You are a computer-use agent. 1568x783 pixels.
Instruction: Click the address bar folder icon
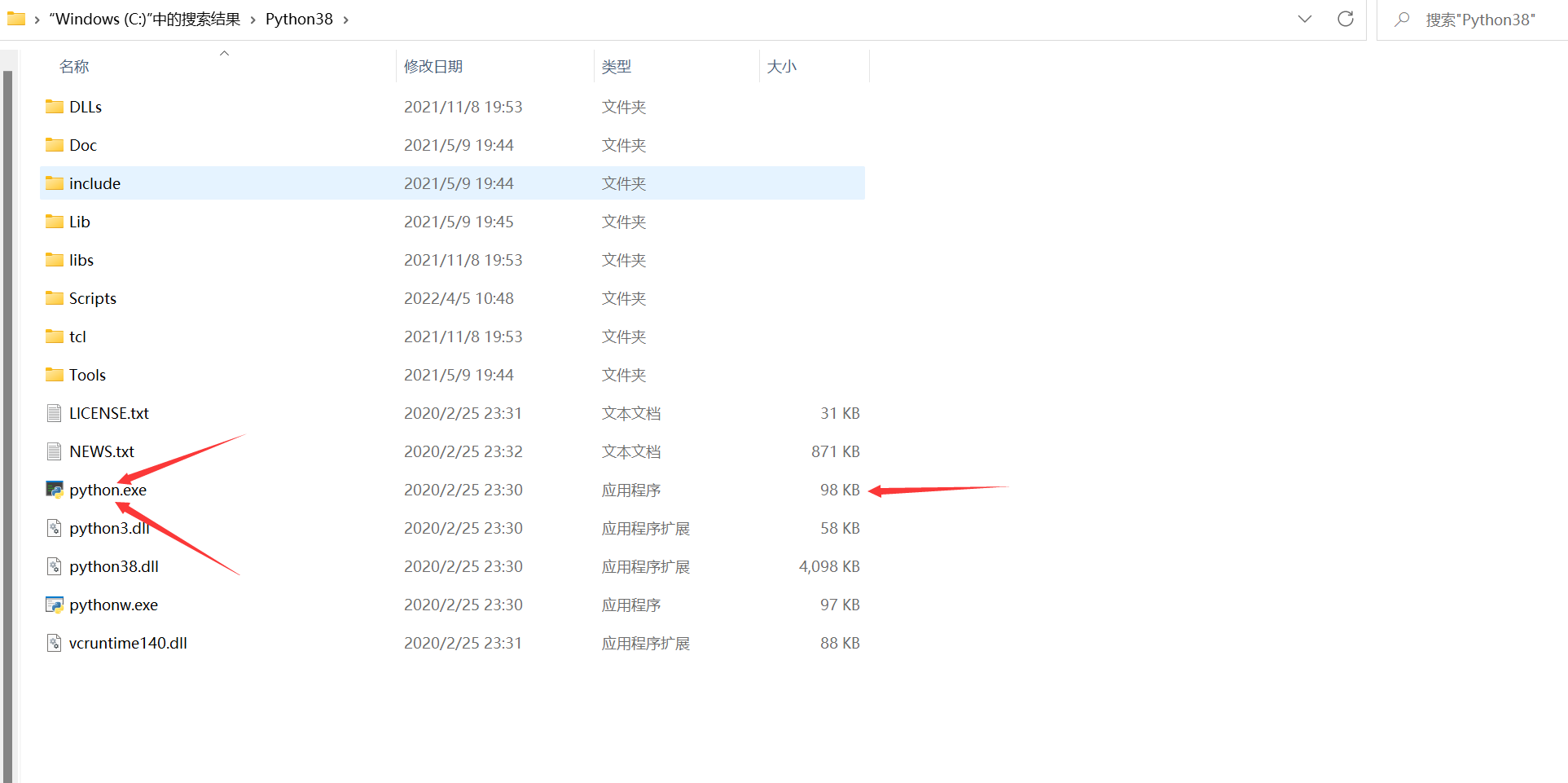pos(16,19)
